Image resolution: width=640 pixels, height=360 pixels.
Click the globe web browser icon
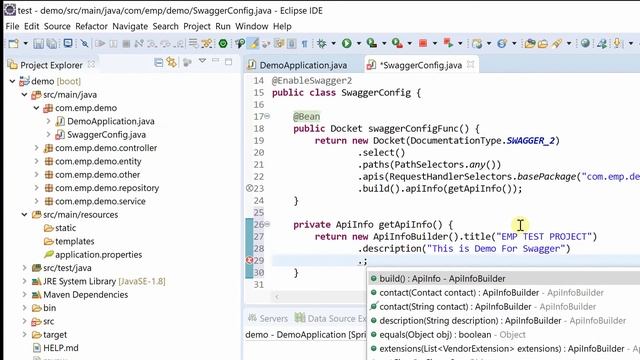[585, 43]
